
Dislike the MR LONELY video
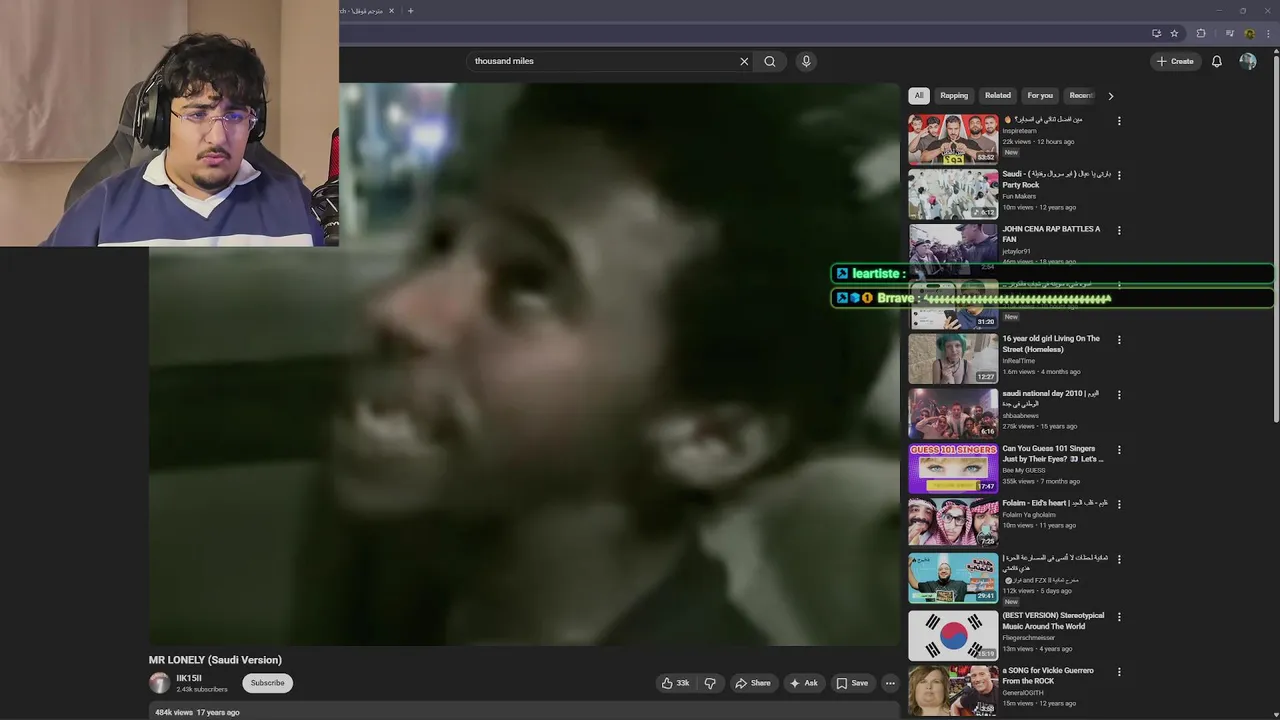pos(711,683)
